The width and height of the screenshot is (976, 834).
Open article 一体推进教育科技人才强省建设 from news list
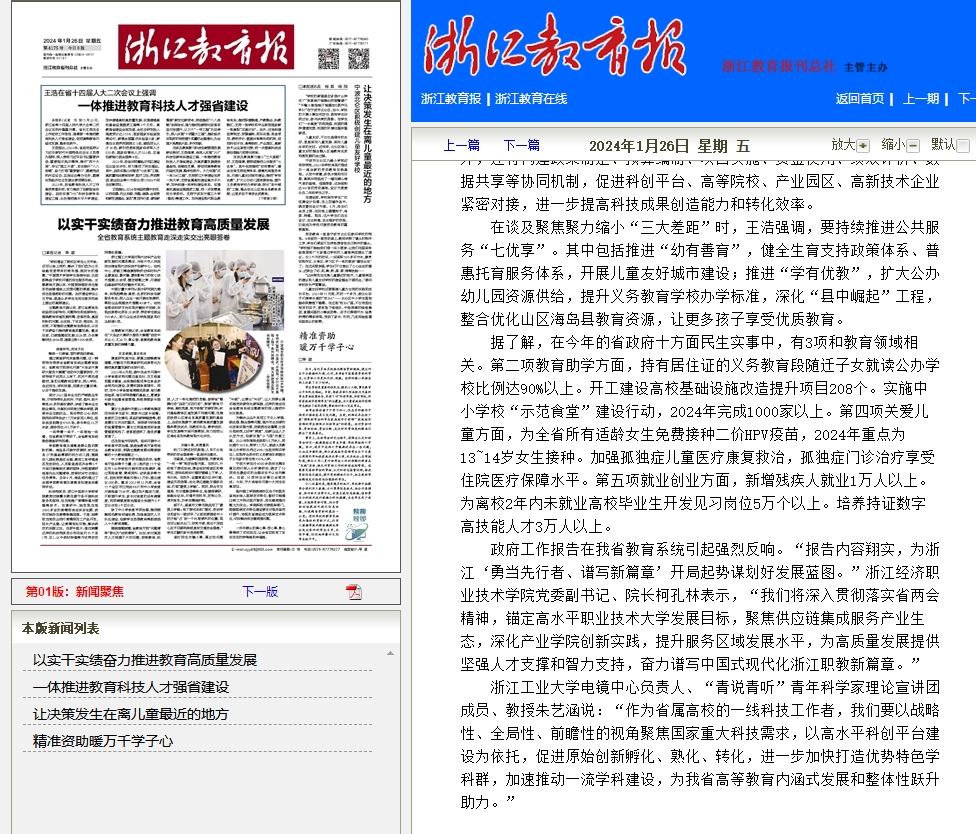(131, 687)
